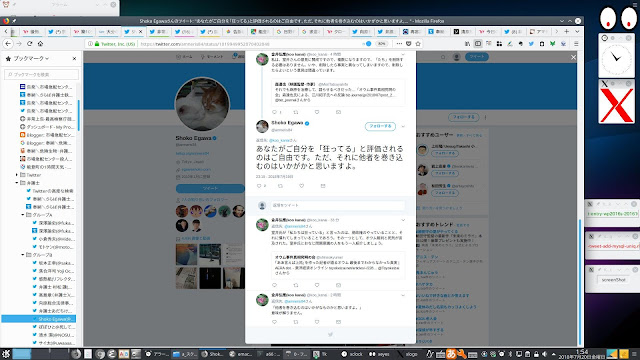The image size is (640, 360).
Task: Open the selected Shoko Egawa bookmark
Action: click(x=39, y=319)
